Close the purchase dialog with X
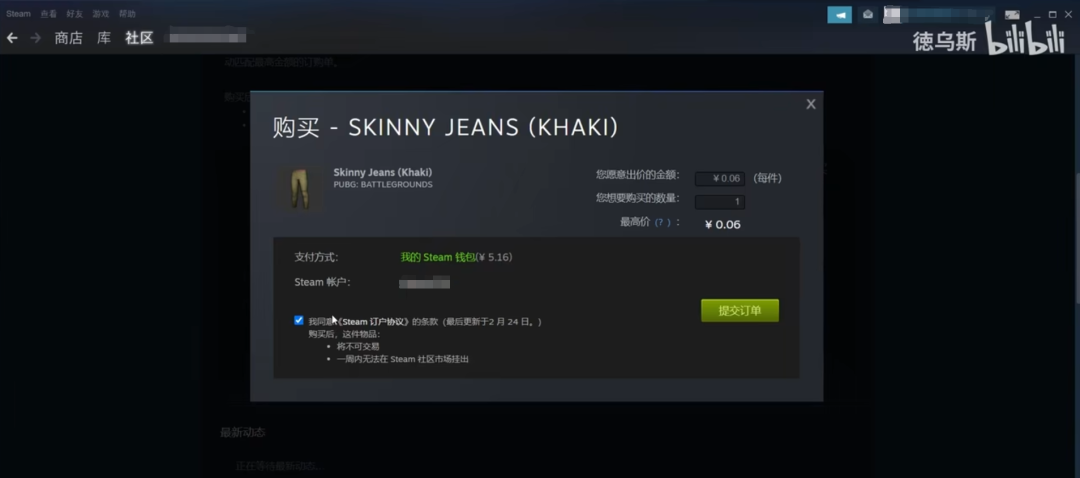 (811, 104)
